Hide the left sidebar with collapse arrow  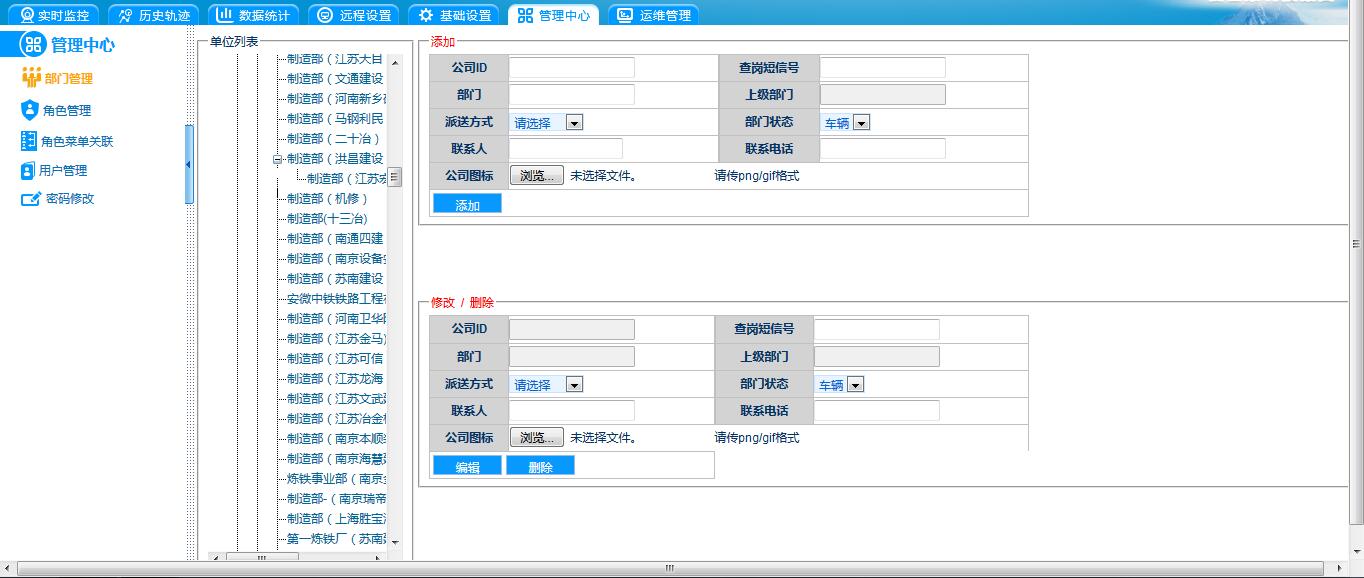[189, 165]
